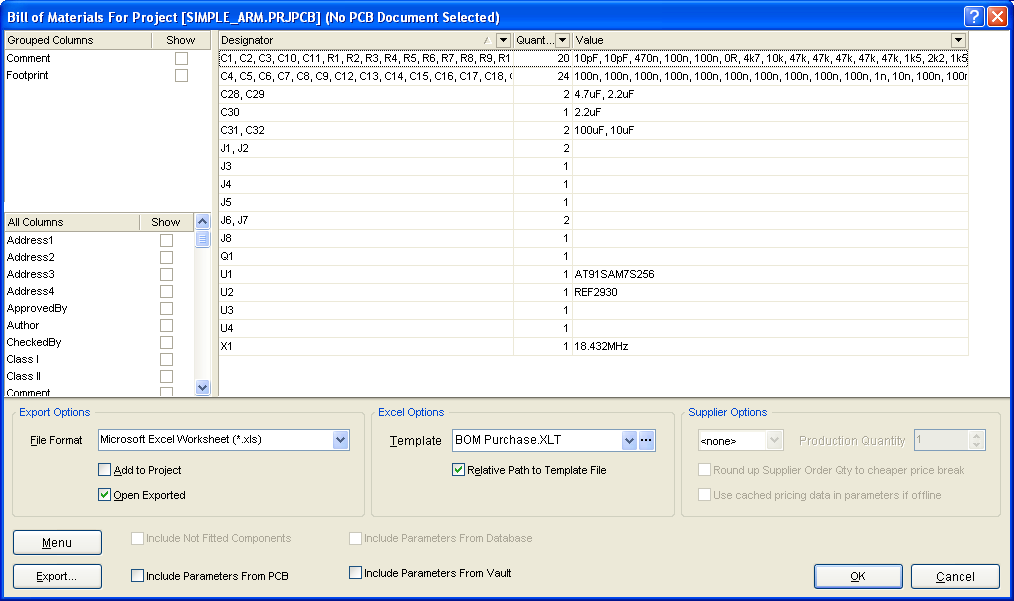Click the Template BOM Purchase.XLT field
1014x601 pixels.
(537, 441)
